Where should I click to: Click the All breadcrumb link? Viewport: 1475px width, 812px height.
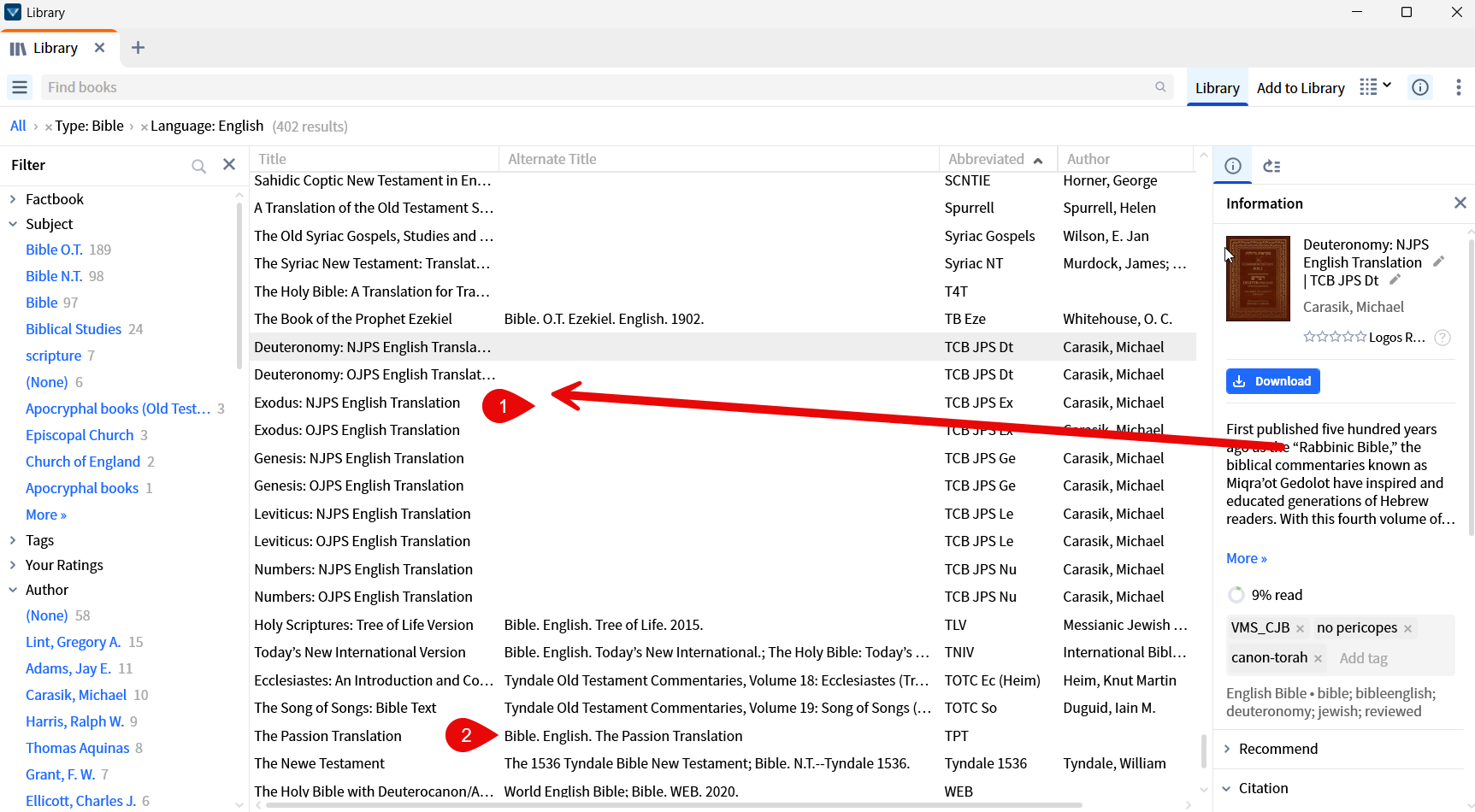pos(18,126)
